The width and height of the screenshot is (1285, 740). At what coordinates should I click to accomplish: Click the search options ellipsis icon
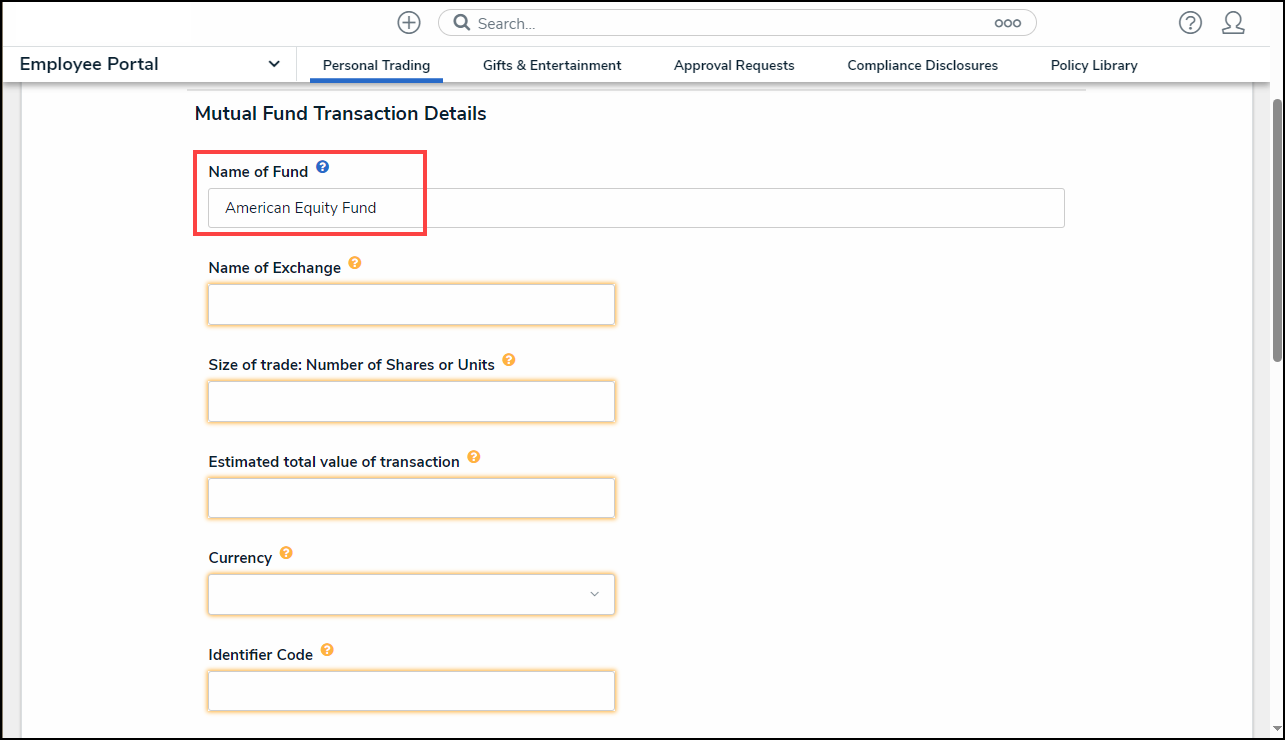tap(1007, 23)
